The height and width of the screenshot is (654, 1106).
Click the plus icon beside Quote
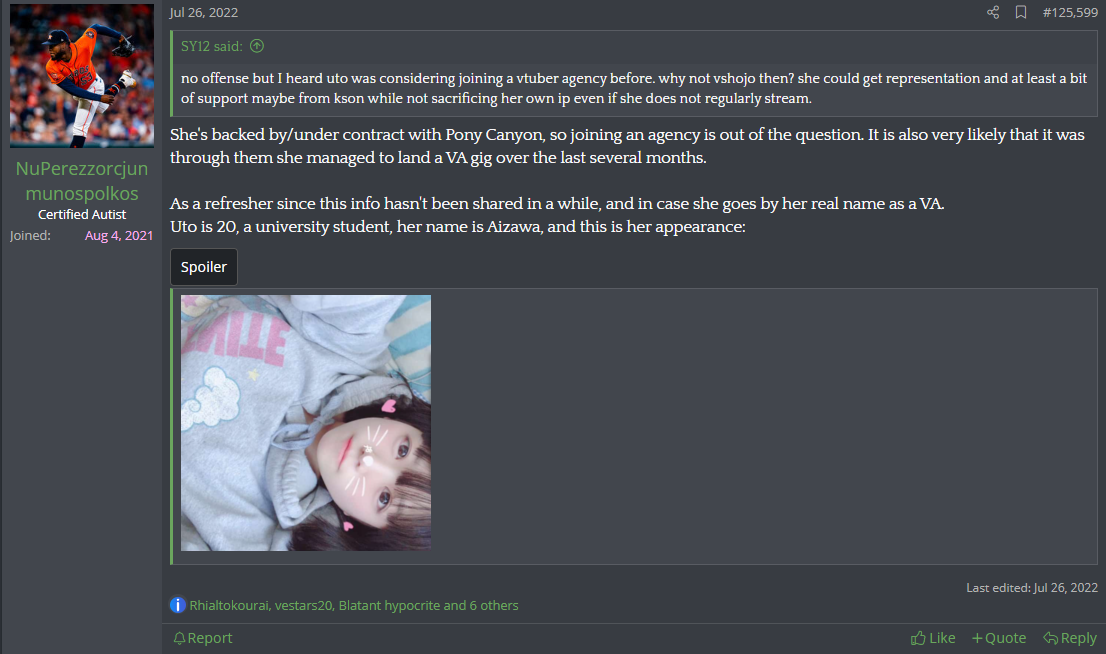tap(977, 638)
